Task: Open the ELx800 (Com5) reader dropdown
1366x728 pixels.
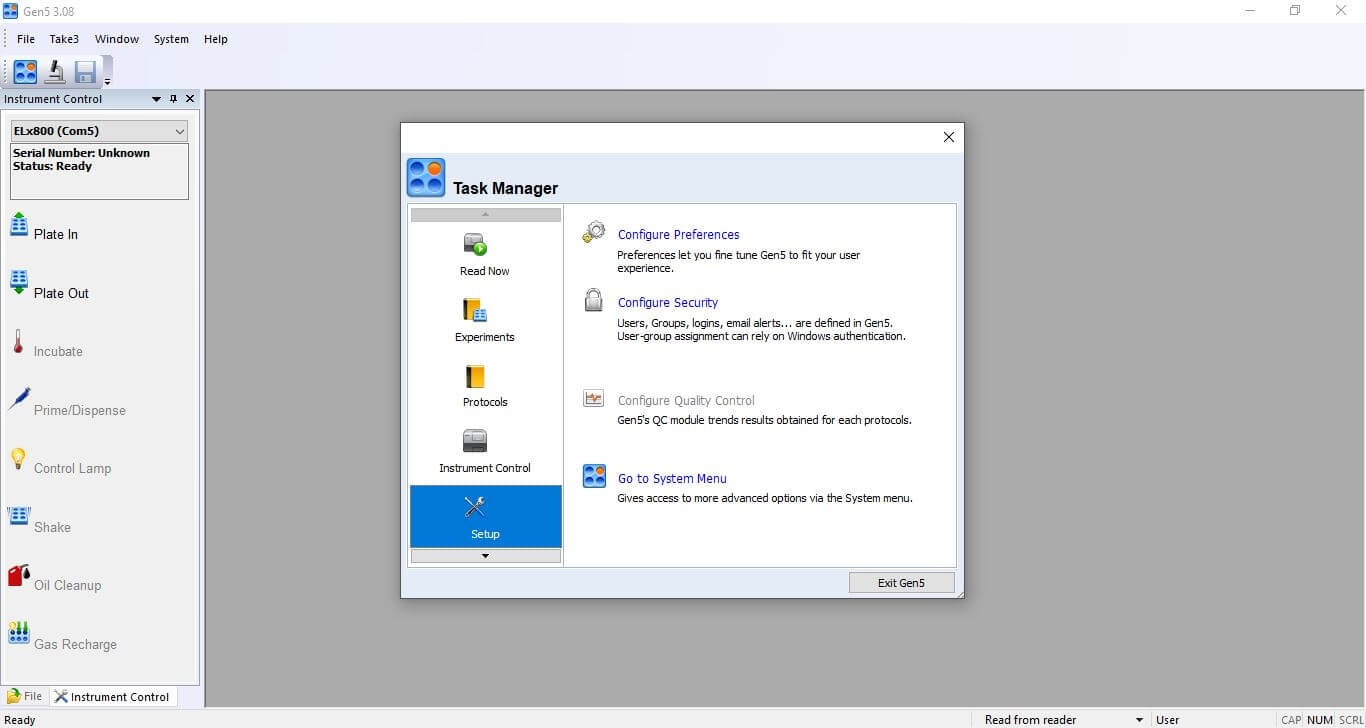Action: [99, 131]
